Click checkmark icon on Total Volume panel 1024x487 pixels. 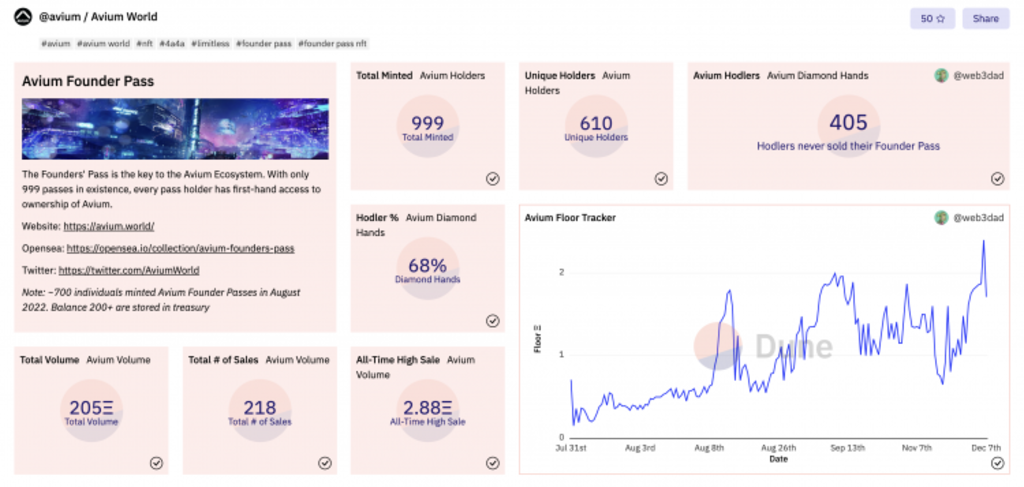coord(156,463)
